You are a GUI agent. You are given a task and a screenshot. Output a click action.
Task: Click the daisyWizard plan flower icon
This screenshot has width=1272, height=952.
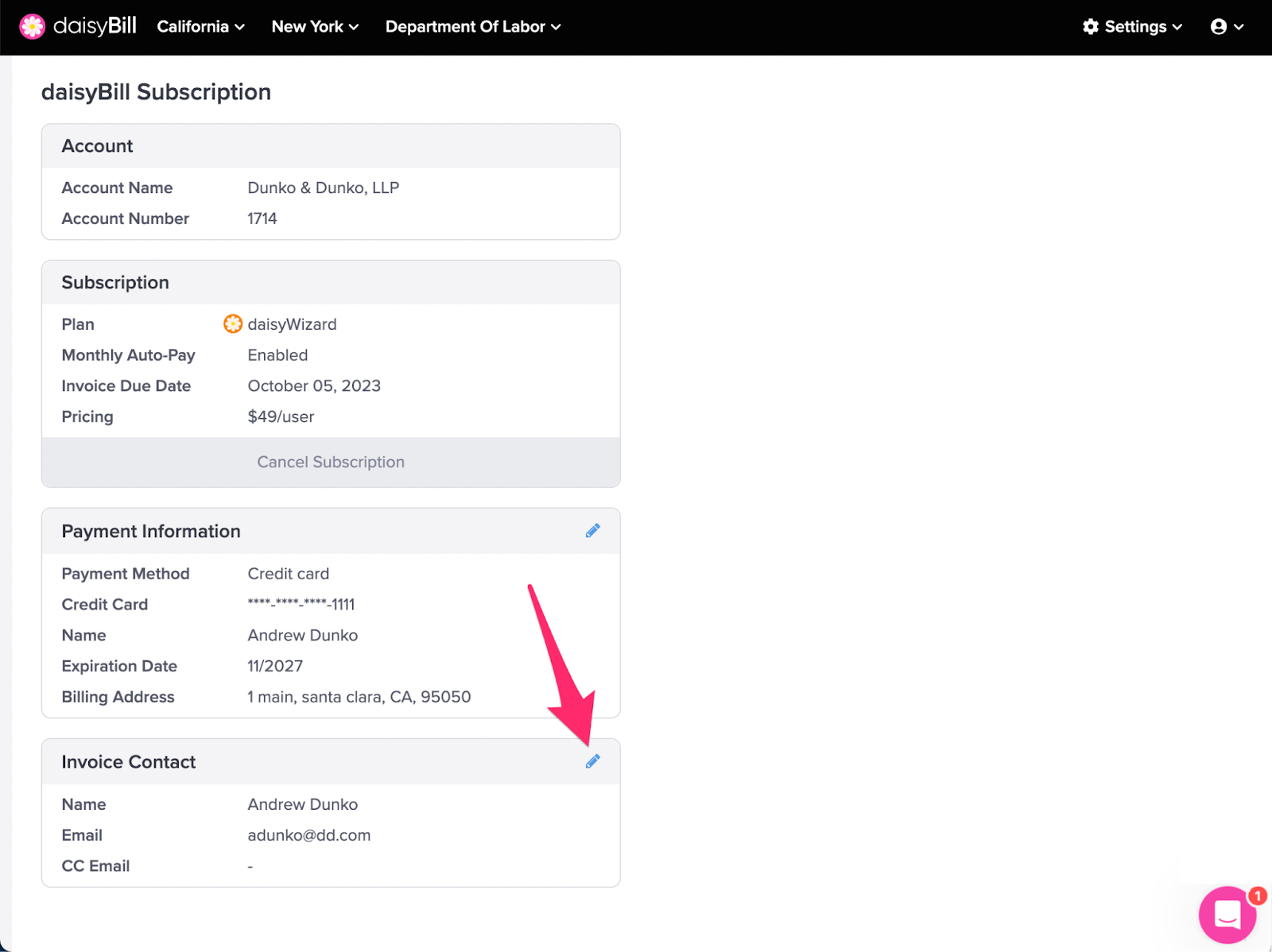232,323
